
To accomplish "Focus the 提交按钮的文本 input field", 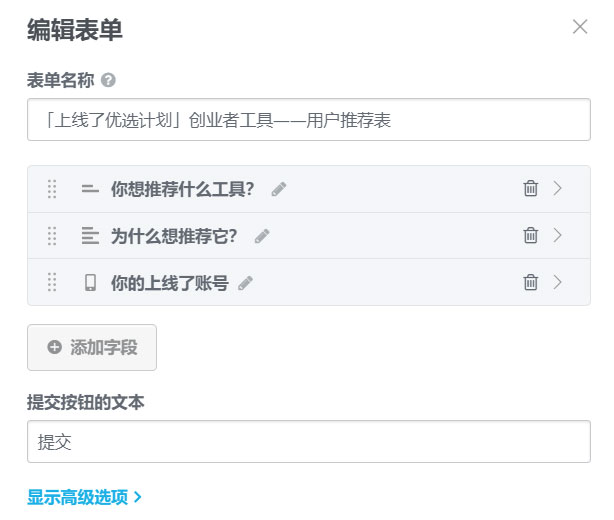I will click(309, 441).
